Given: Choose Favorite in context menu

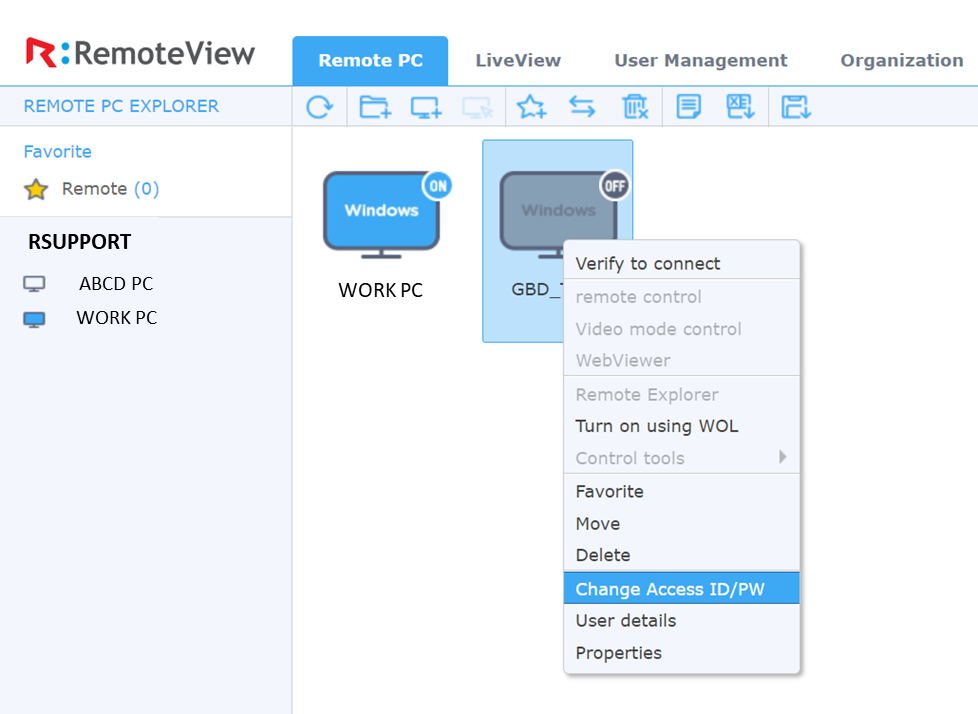Looking at the screenshot, I should coord(681,491).
